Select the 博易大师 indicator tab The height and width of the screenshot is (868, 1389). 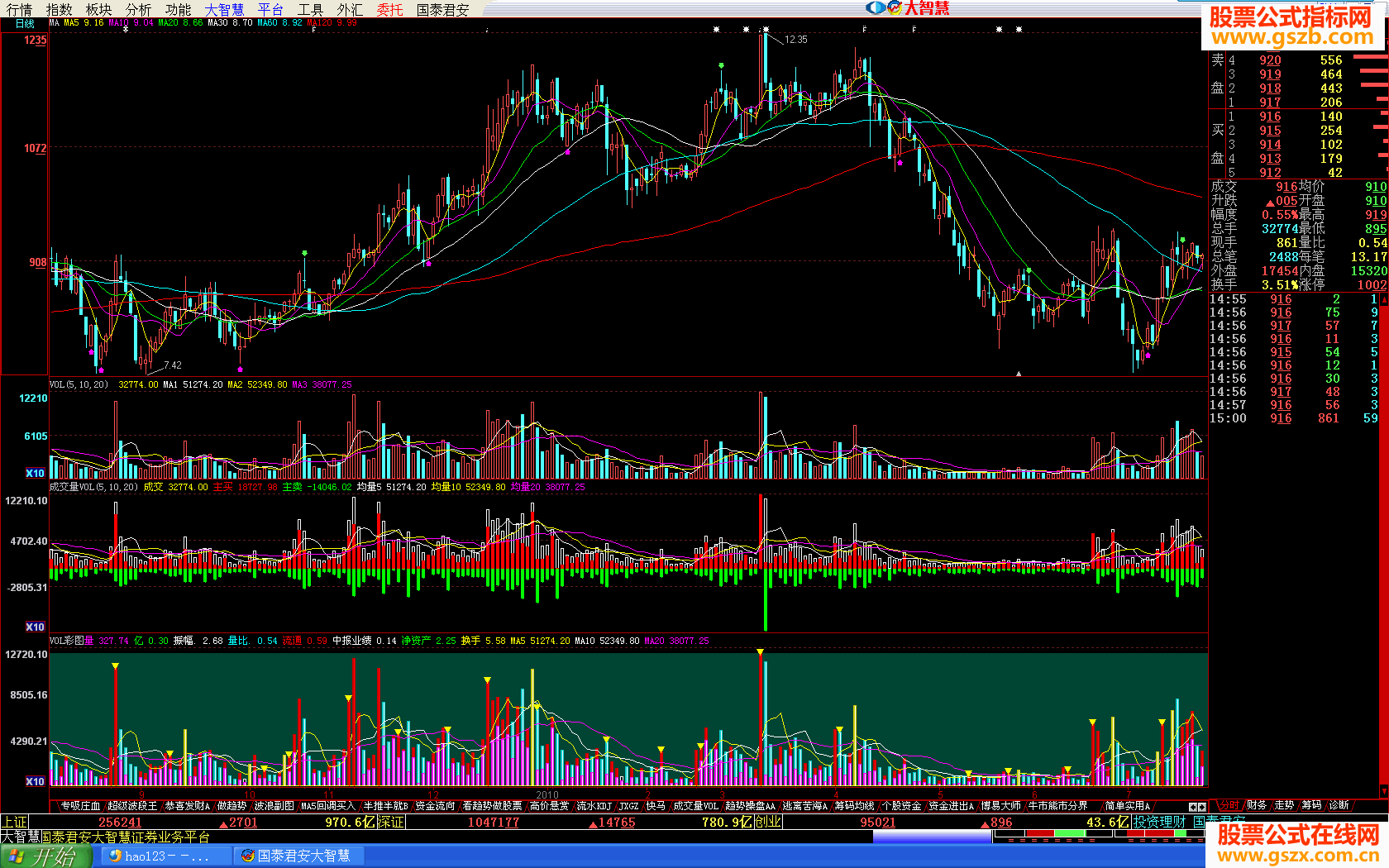[1001, 805]
